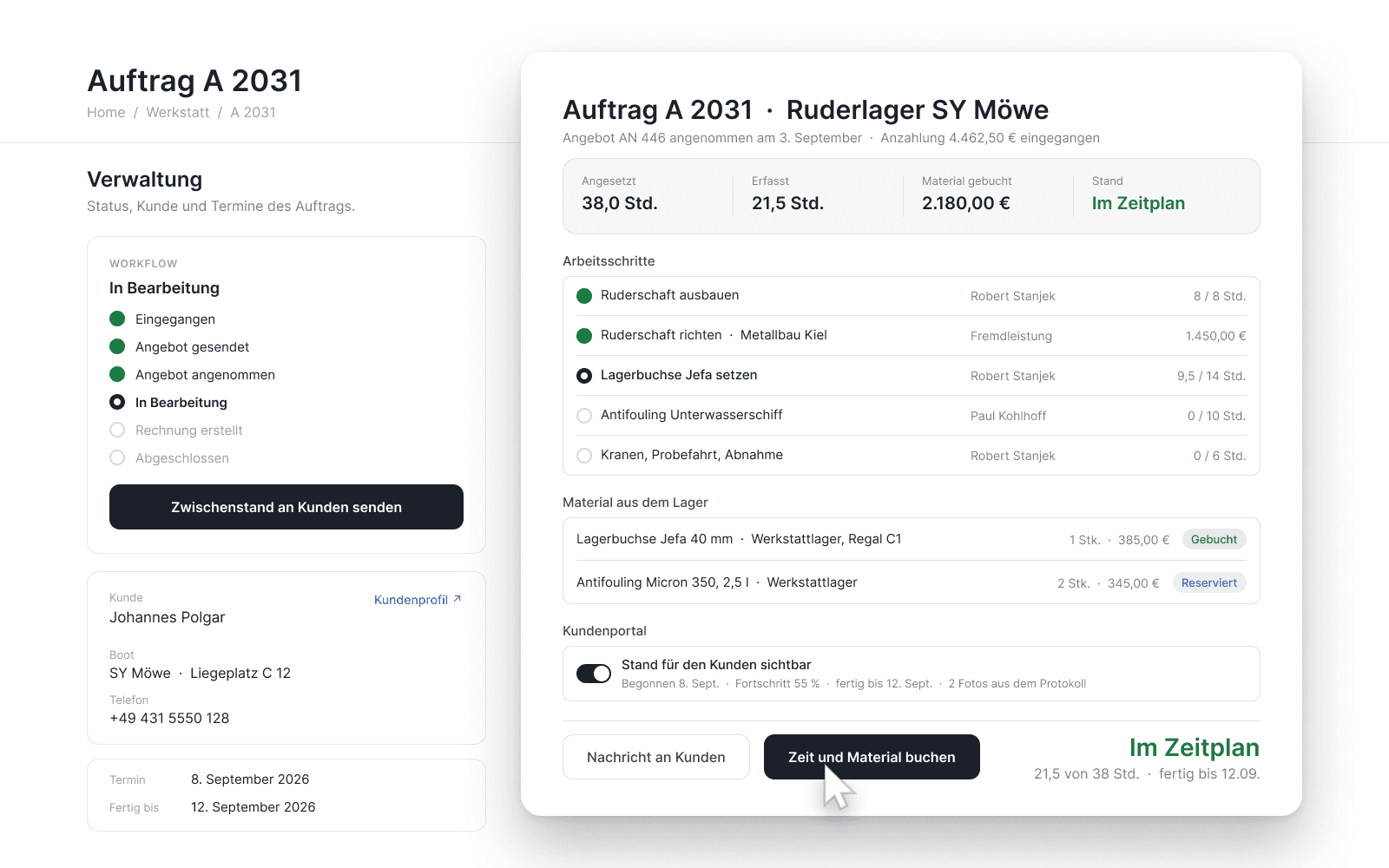Click the Angebot AN 446 angenommen subtitle
1389x868 pixels.
point(712,138)
